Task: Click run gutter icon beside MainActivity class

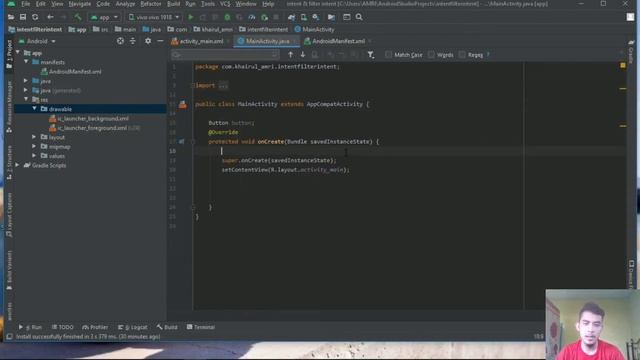Action: (183, 104)
